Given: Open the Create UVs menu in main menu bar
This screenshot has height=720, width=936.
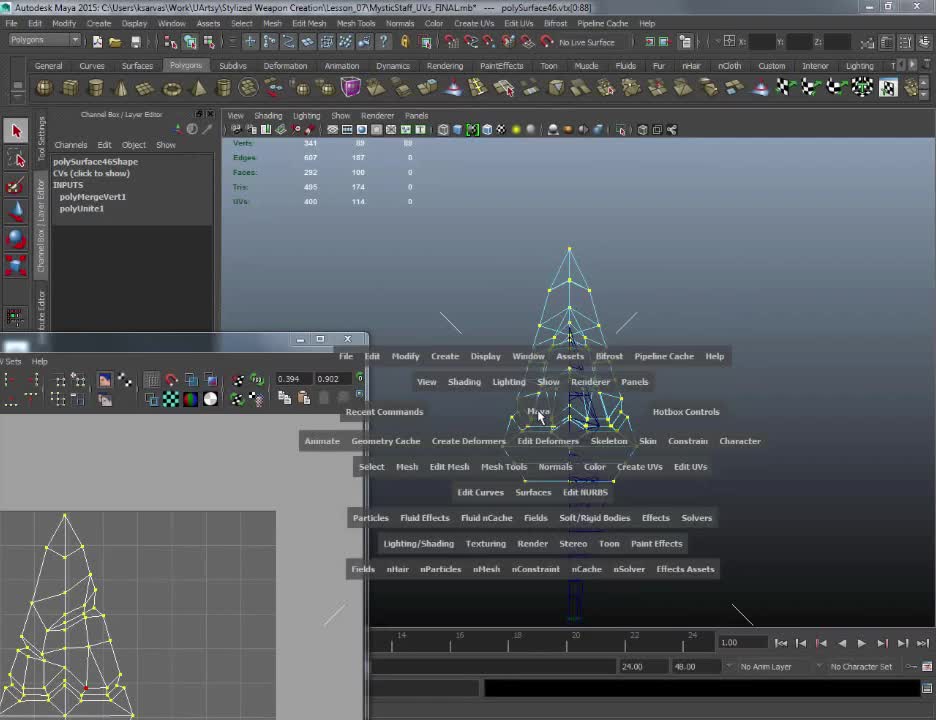Looking at the screenshot, I should click(x=474, y=23).
